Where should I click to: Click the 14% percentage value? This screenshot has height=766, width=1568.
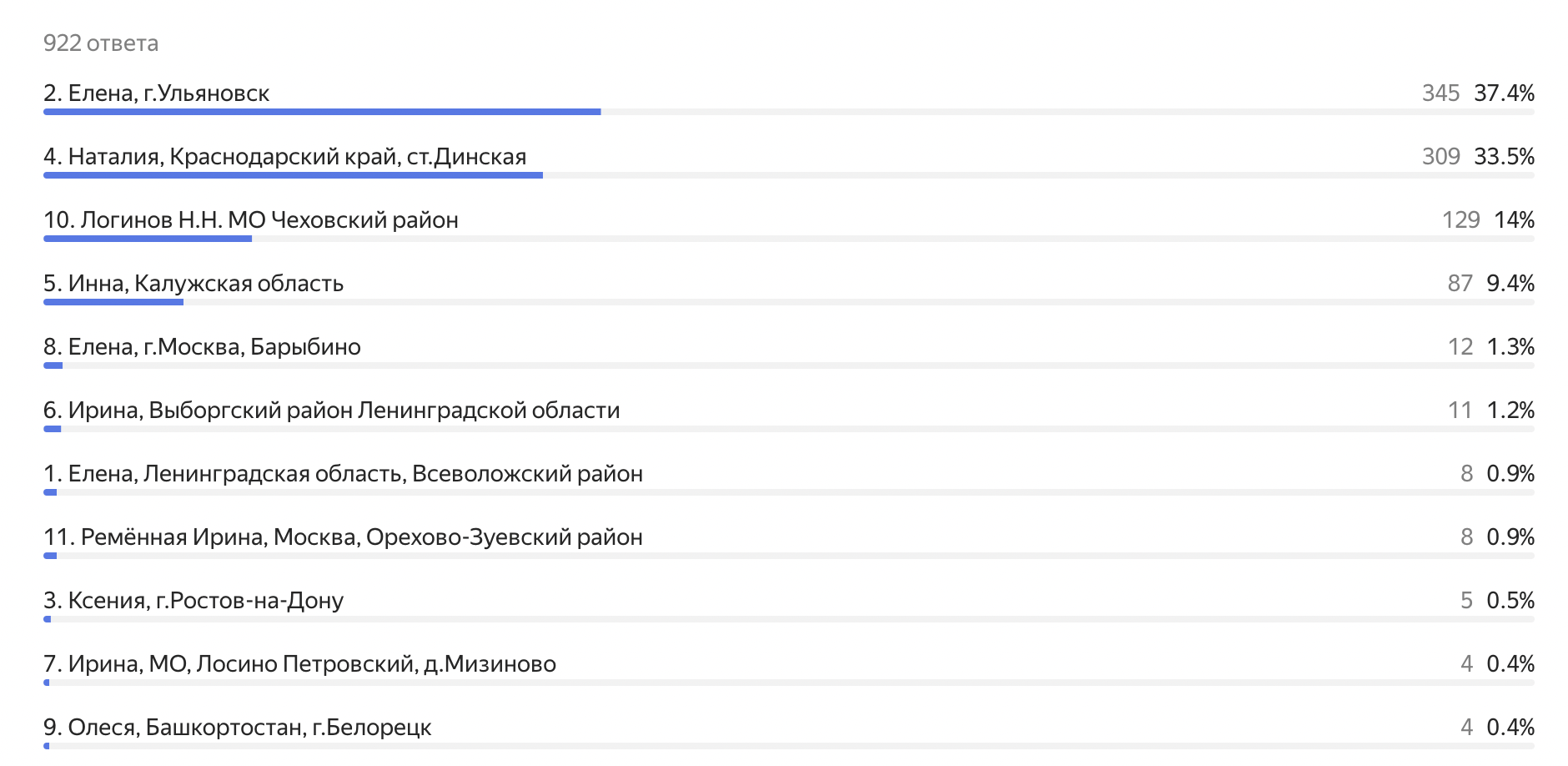click(x=1514, y=220)
